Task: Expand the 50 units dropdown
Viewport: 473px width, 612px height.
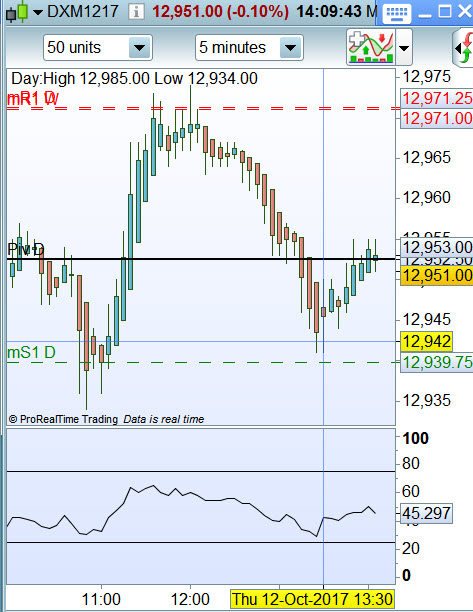Action: tap(139, 48)
